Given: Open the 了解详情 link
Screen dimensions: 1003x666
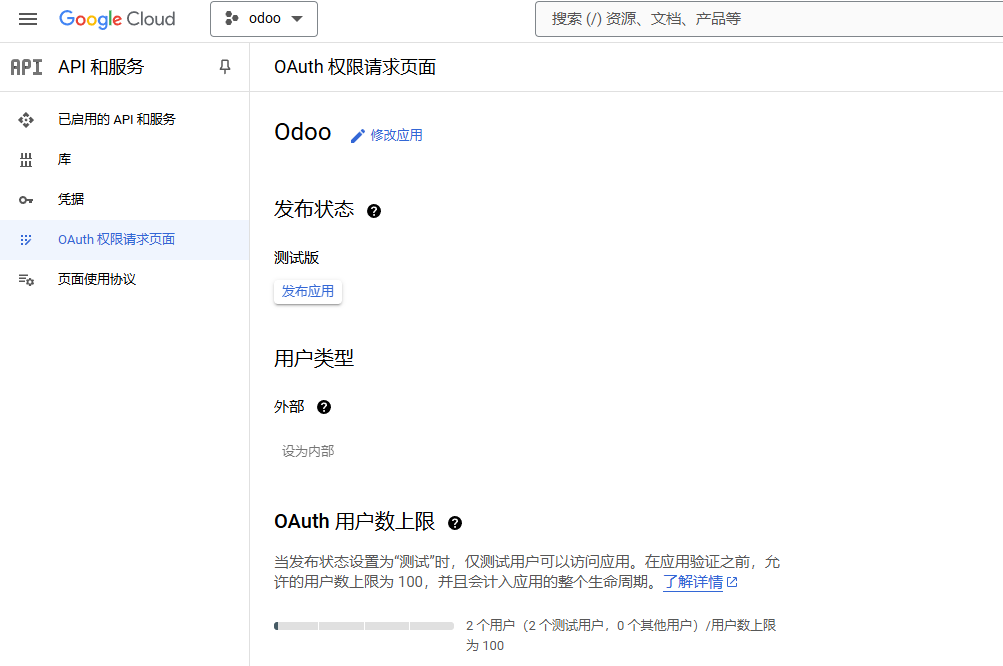Looking at the screenshot, I should pos(693,582).
